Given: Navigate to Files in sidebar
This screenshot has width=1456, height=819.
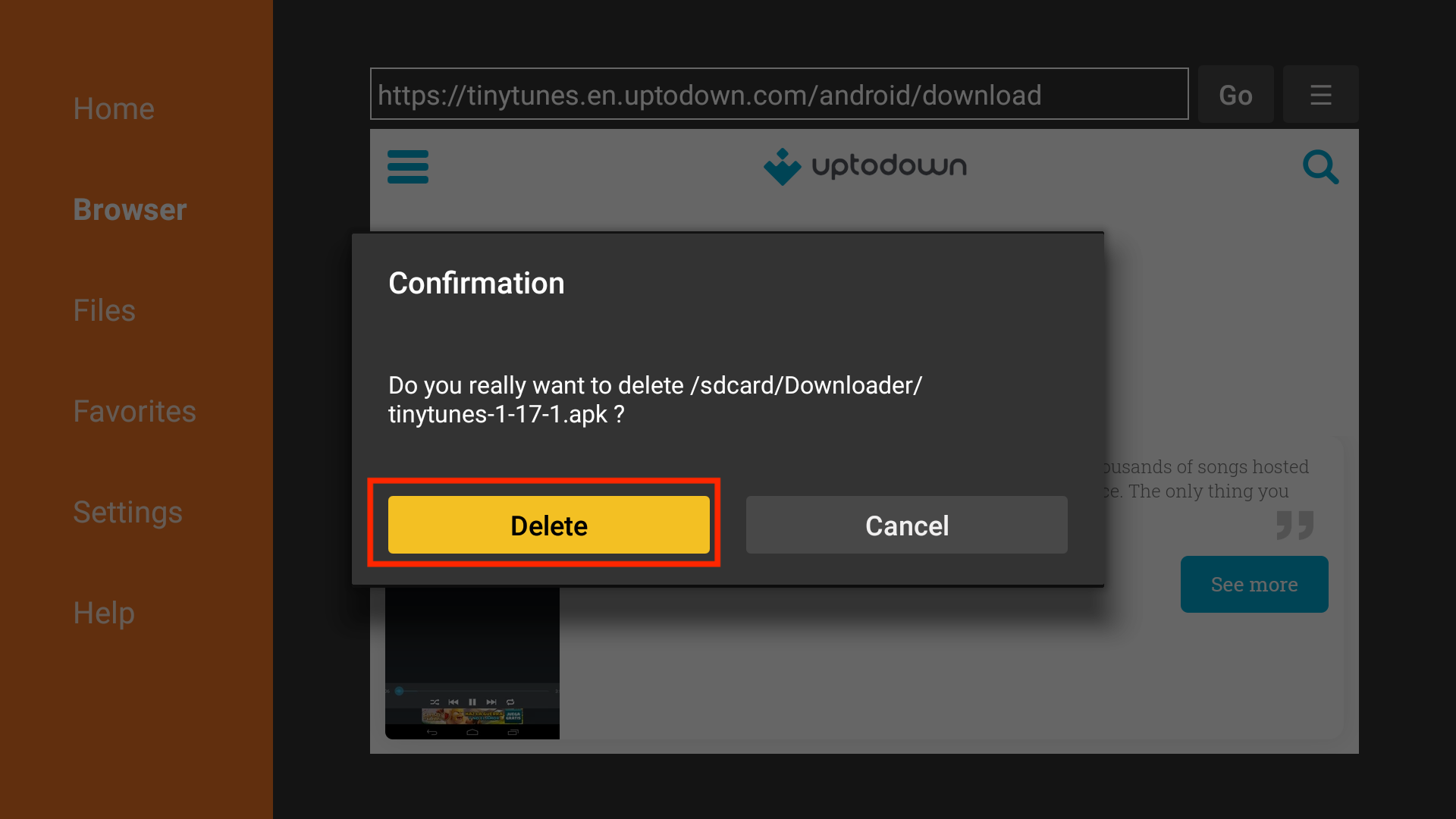Looking at the screenshot, I should coord(105,310).
